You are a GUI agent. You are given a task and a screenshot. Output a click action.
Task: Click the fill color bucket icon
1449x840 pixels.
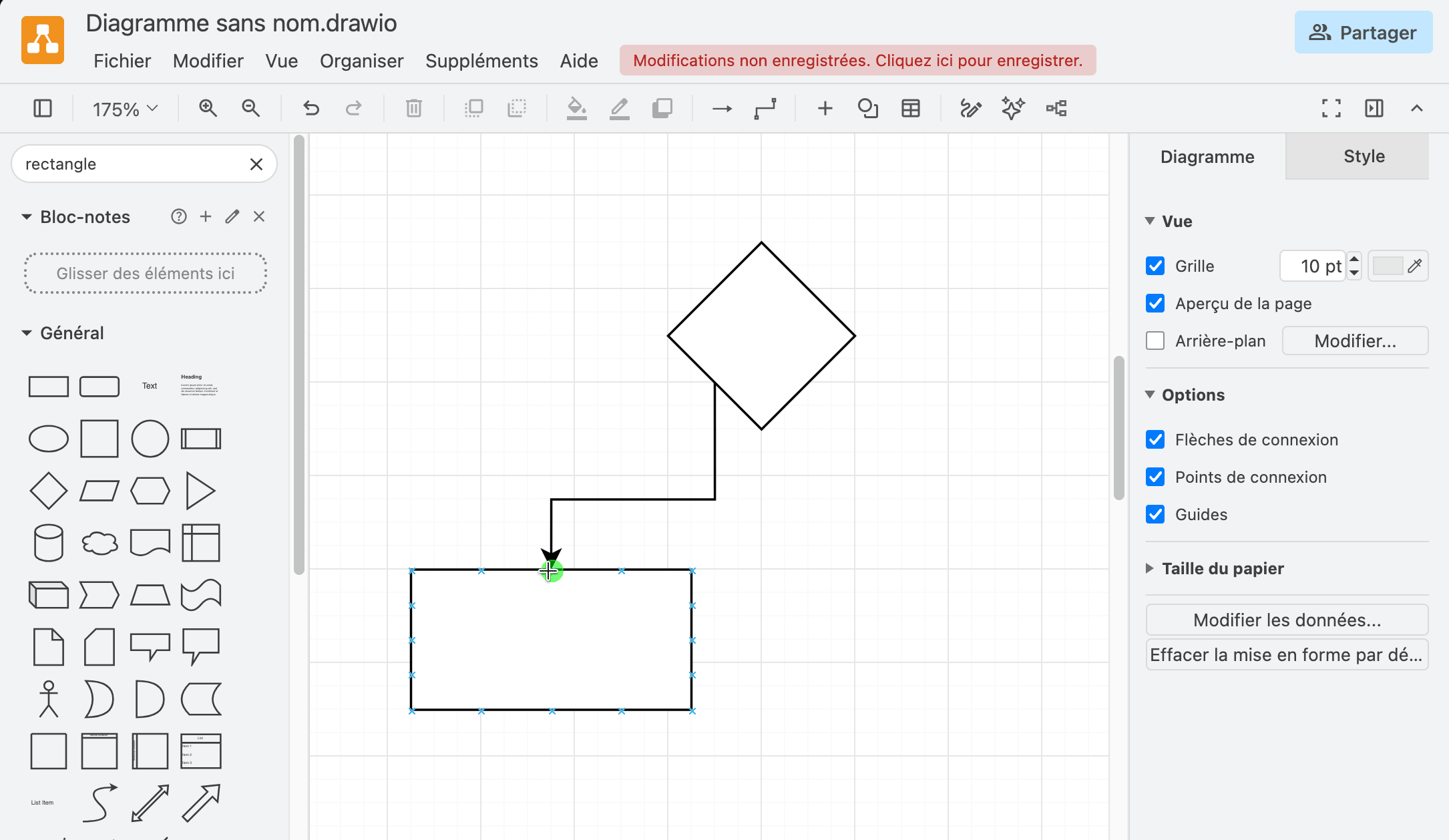click(576, 108)
